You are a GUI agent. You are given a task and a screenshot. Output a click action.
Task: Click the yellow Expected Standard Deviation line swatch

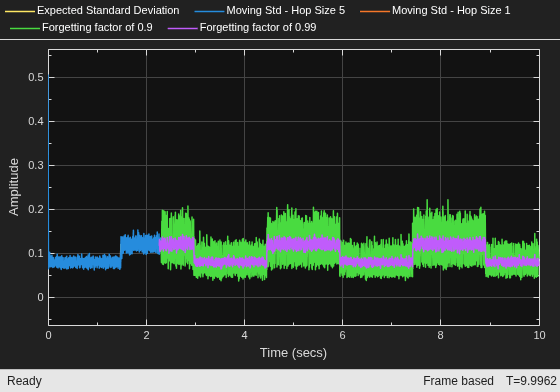coord(20,11)
